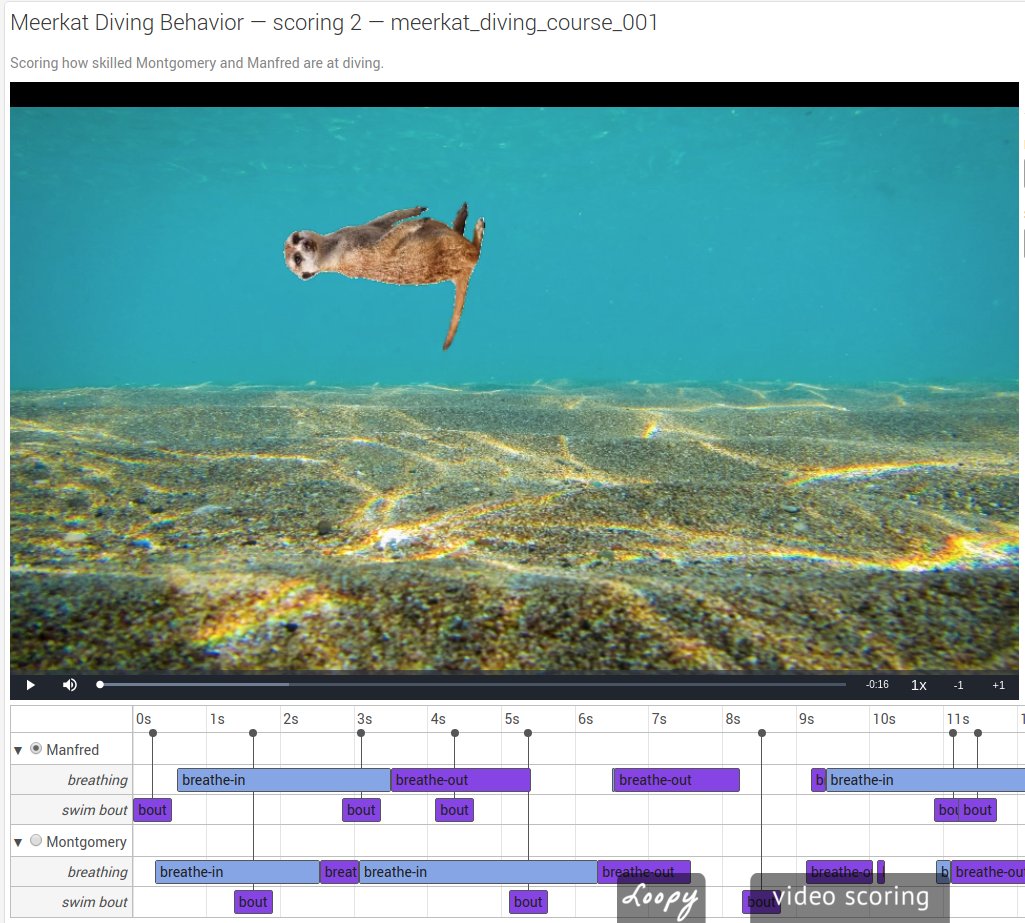Screen dimensions: 1025x923
Task: Collapse the Montgomery subject group
Action: tap(18, 842)
